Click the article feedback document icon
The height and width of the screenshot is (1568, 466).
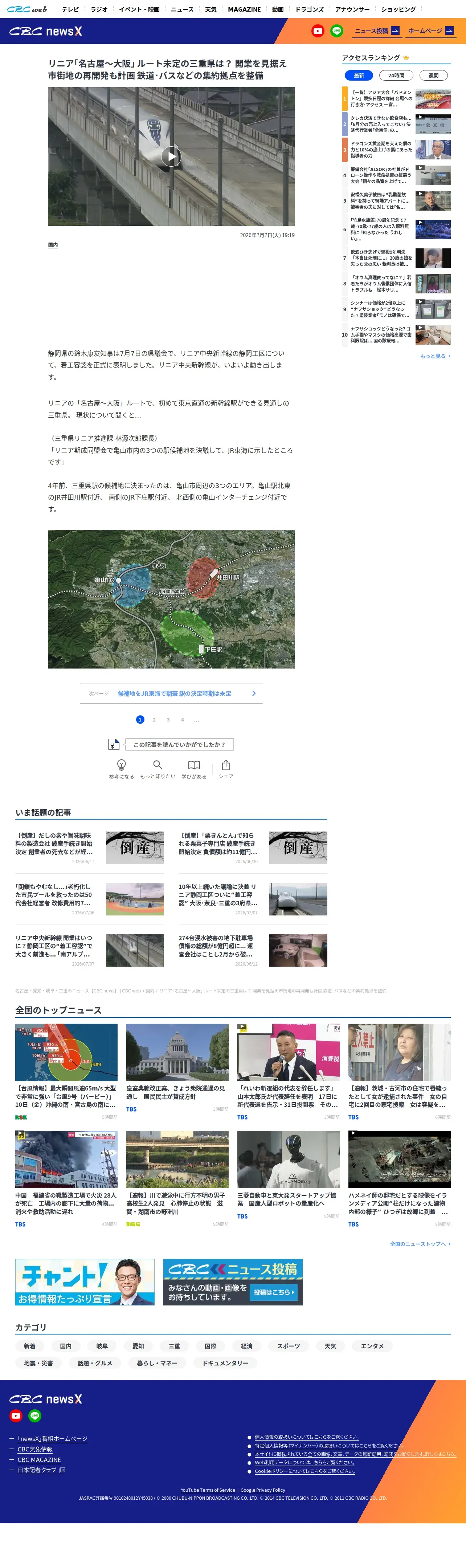pyautogui.click(x=114, y=744)
